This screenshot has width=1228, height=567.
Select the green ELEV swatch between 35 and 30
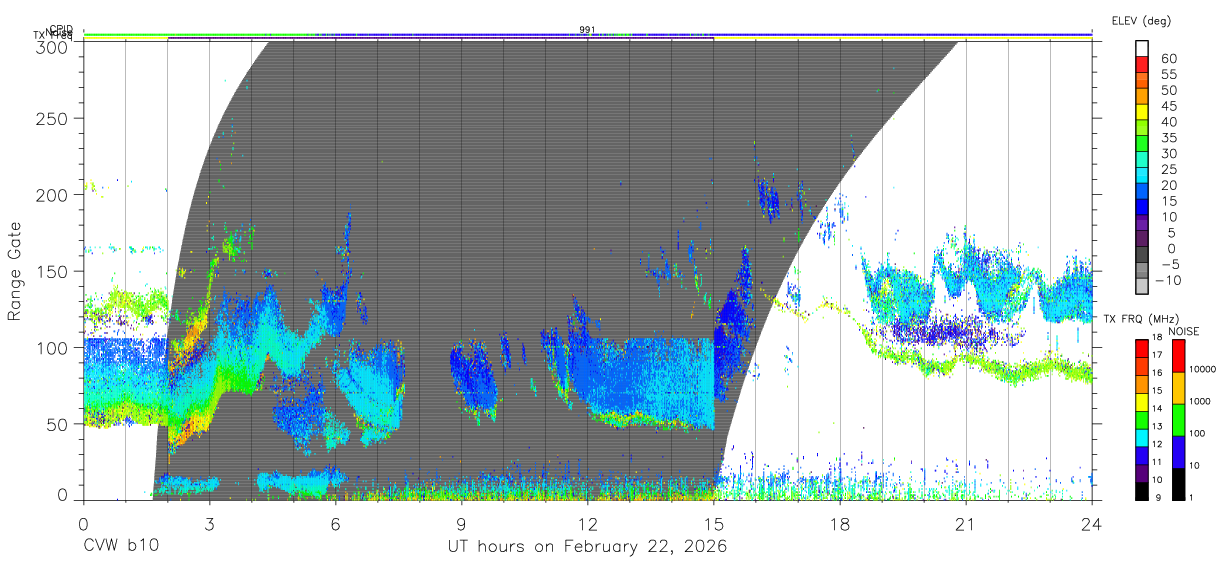tap(1142, 144)
